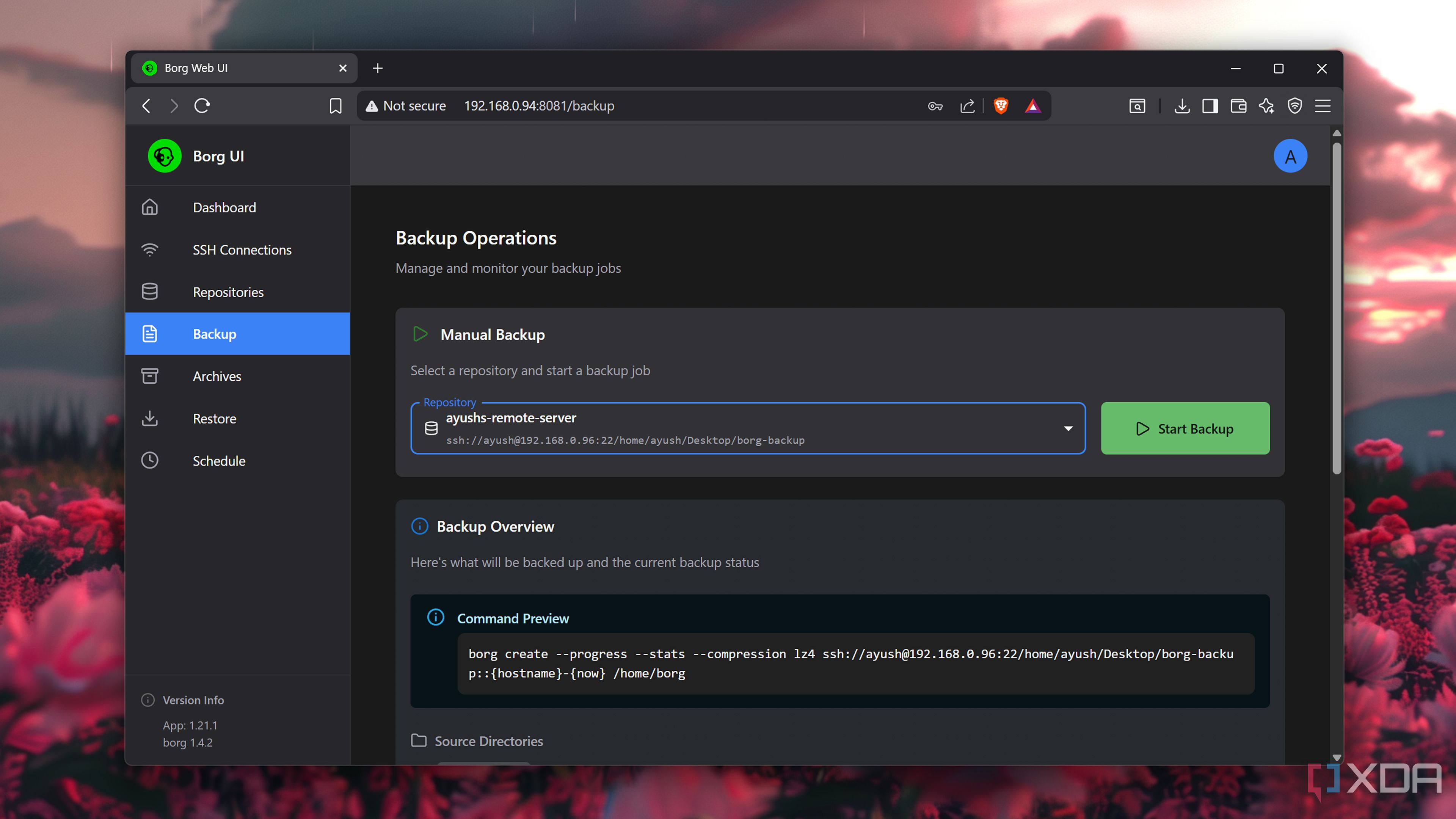
Task: Click the page vertical scrollbar
Action: click(x=1337, y=308)
